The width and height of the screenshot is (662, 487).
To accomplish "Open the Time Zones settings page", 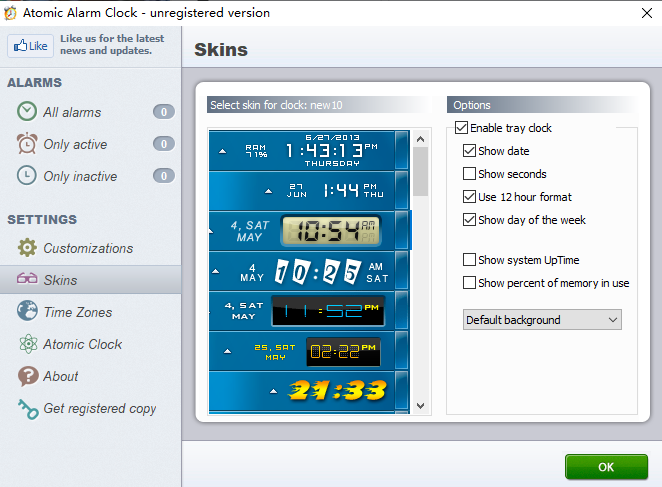I will tap(78, 312).
